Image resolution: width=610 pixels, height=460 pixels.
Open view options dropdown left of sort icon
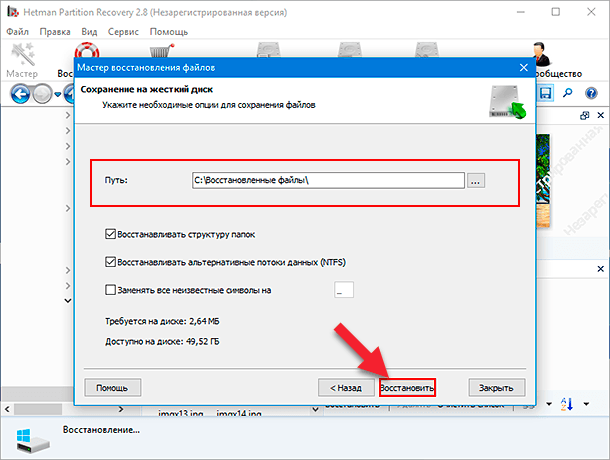point(549,404)
